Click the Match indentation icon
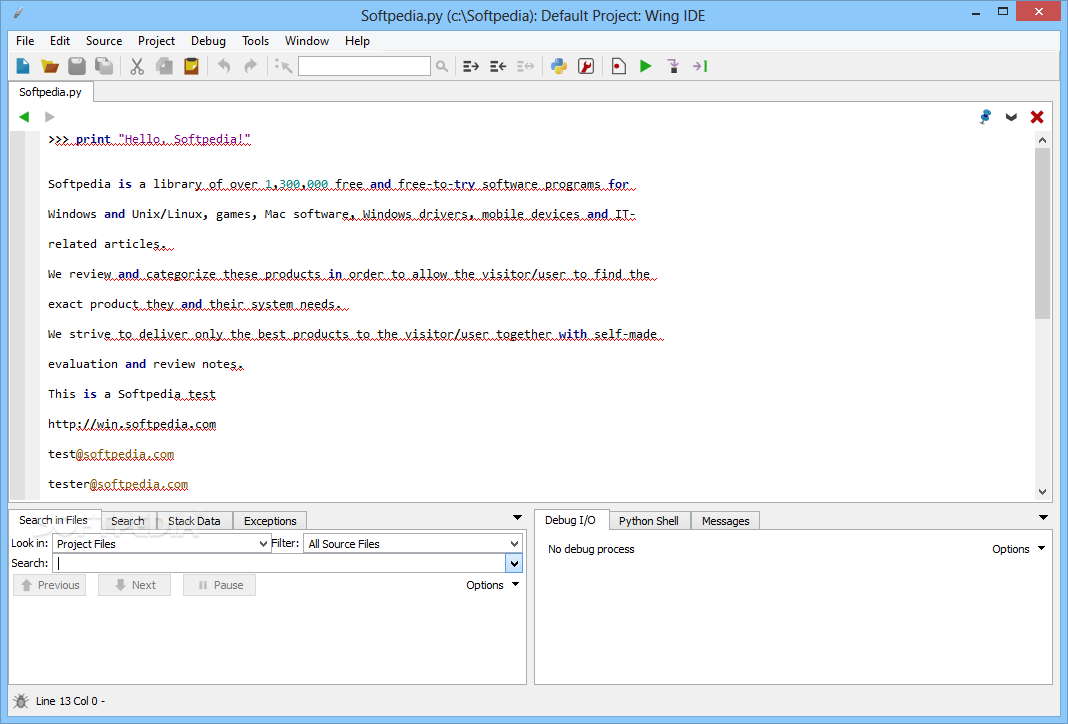This screenshot has width=1068, height=724. (x=525, y=66)
